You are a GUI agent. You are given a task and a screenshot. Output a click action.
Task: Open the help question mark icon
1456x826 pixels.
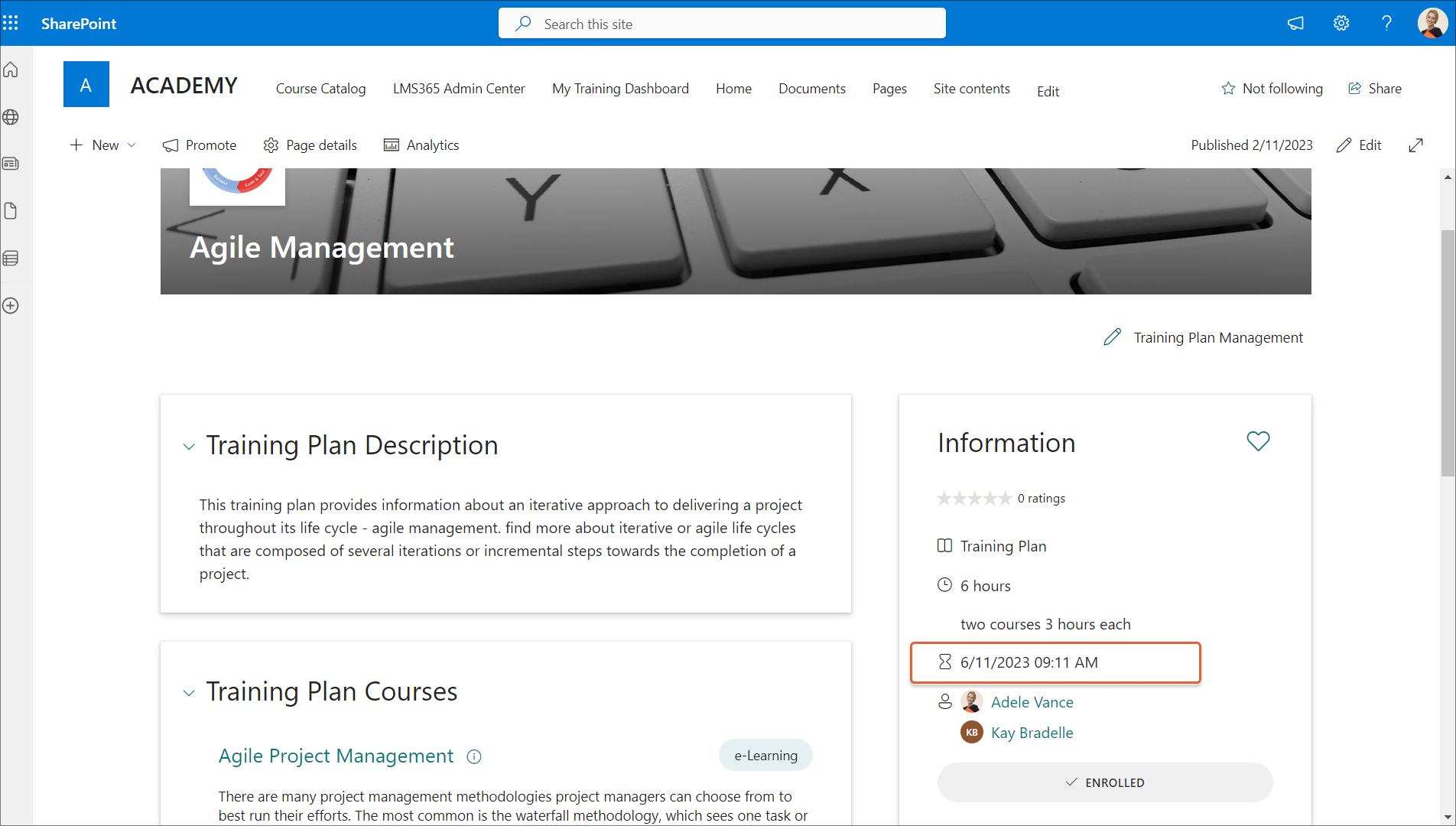click(1386, 23)
